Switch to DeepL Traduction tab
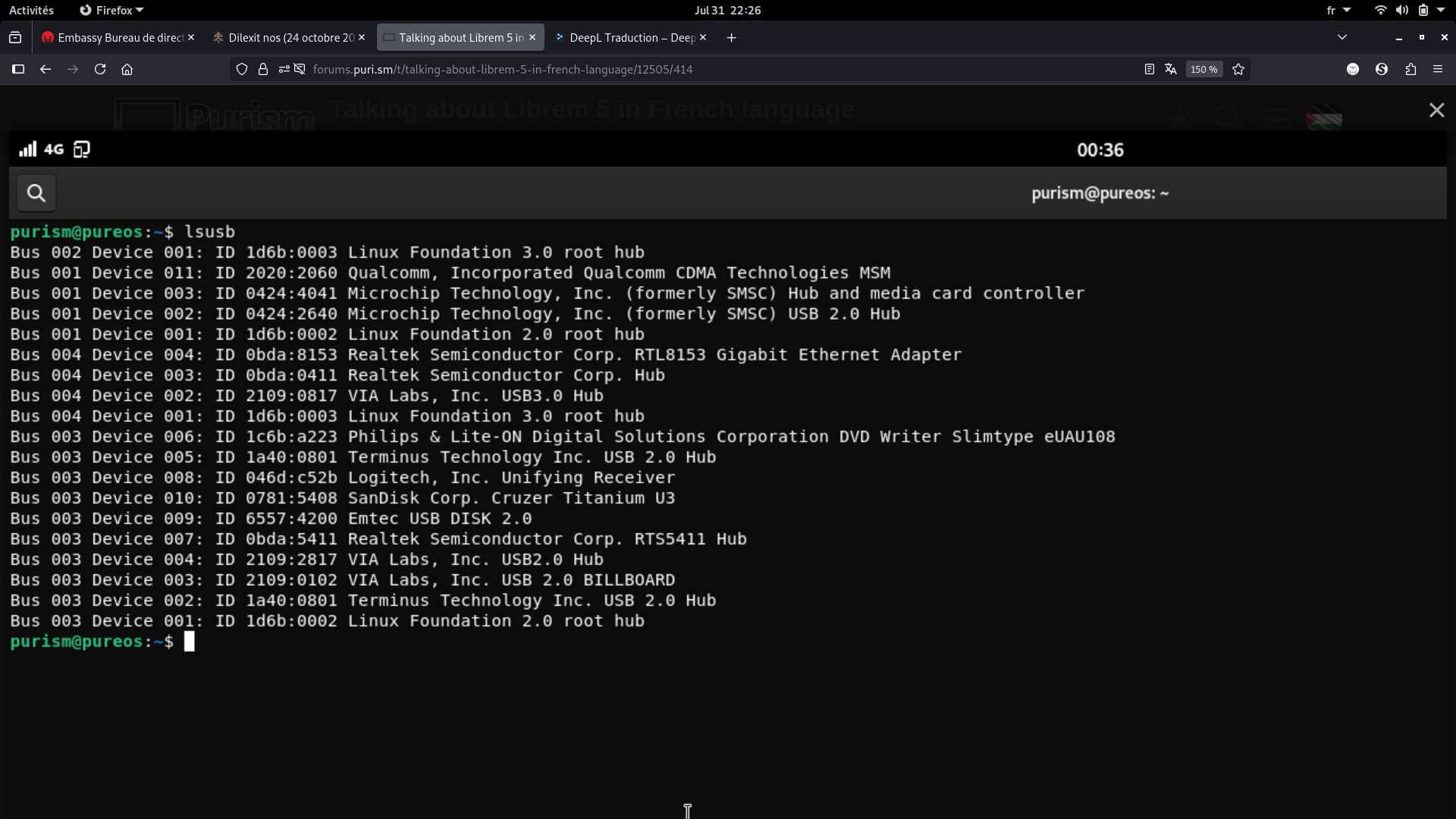 625,37
